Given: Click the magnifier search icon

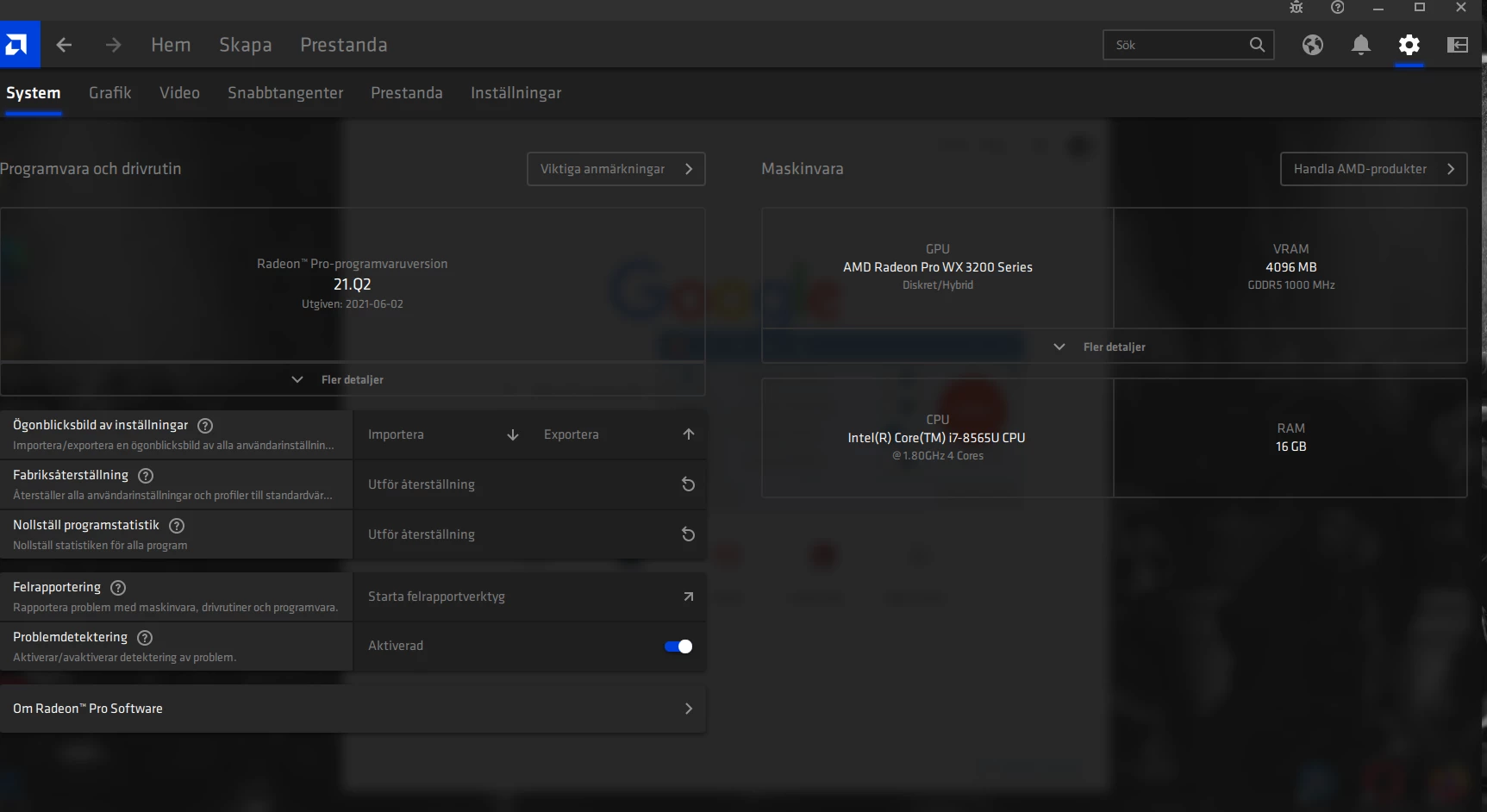Looking at the screenshot, I should [x=1257, y=45].
